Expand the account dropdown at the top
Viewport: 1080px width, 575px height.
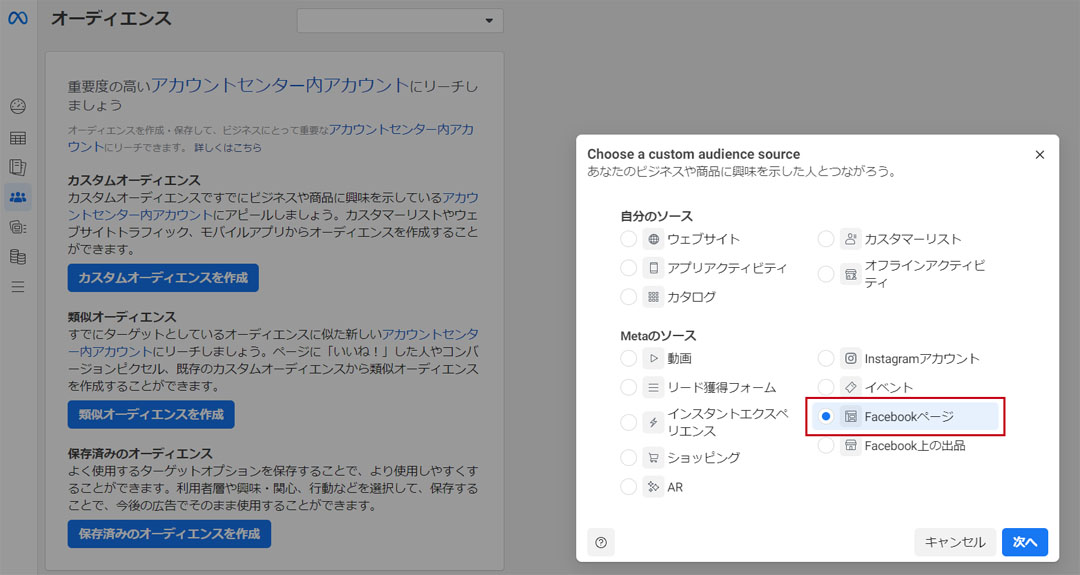[400, 20]
